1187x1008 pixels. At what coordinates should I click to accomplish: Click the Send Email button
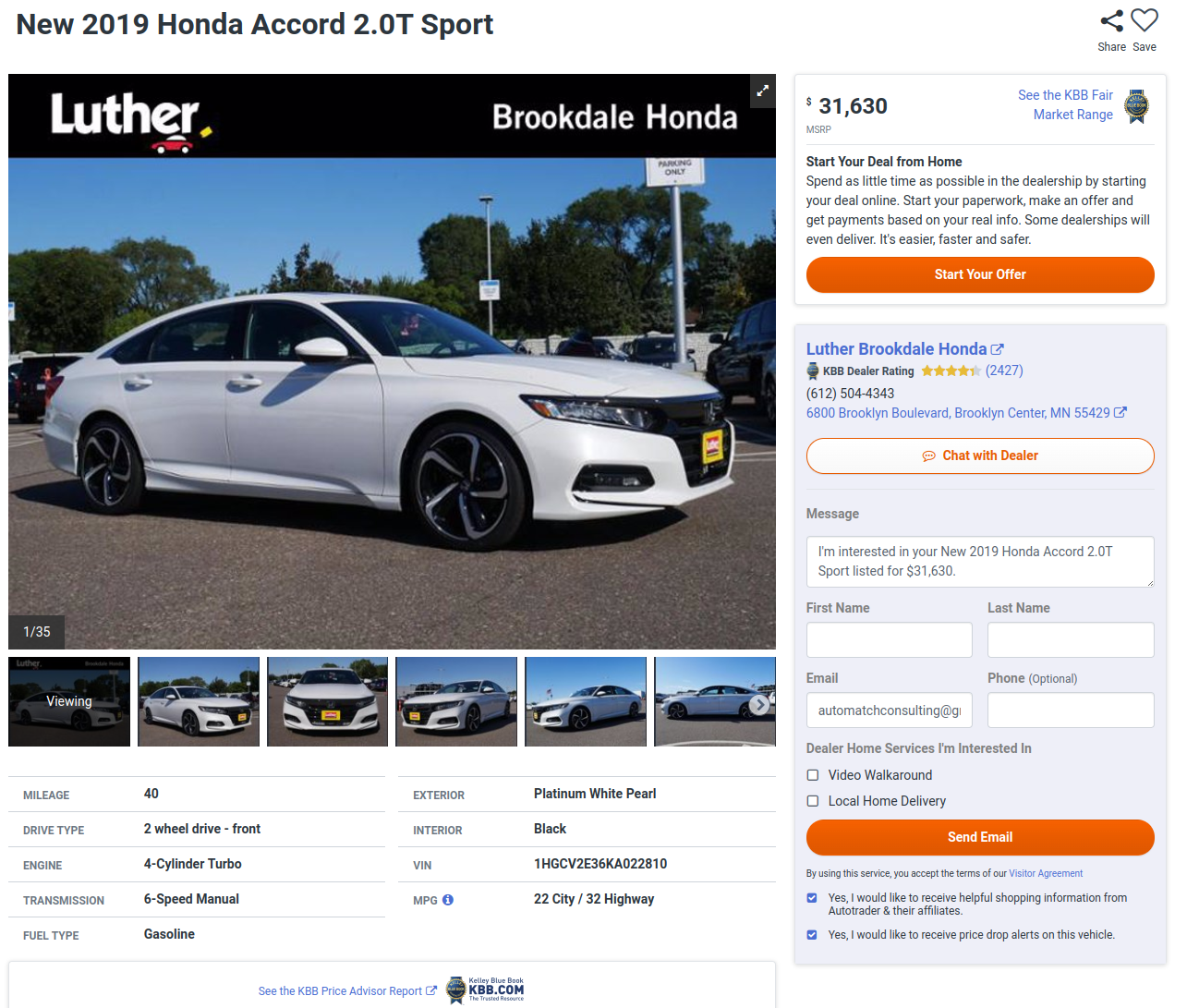click(x=980, y=837)
